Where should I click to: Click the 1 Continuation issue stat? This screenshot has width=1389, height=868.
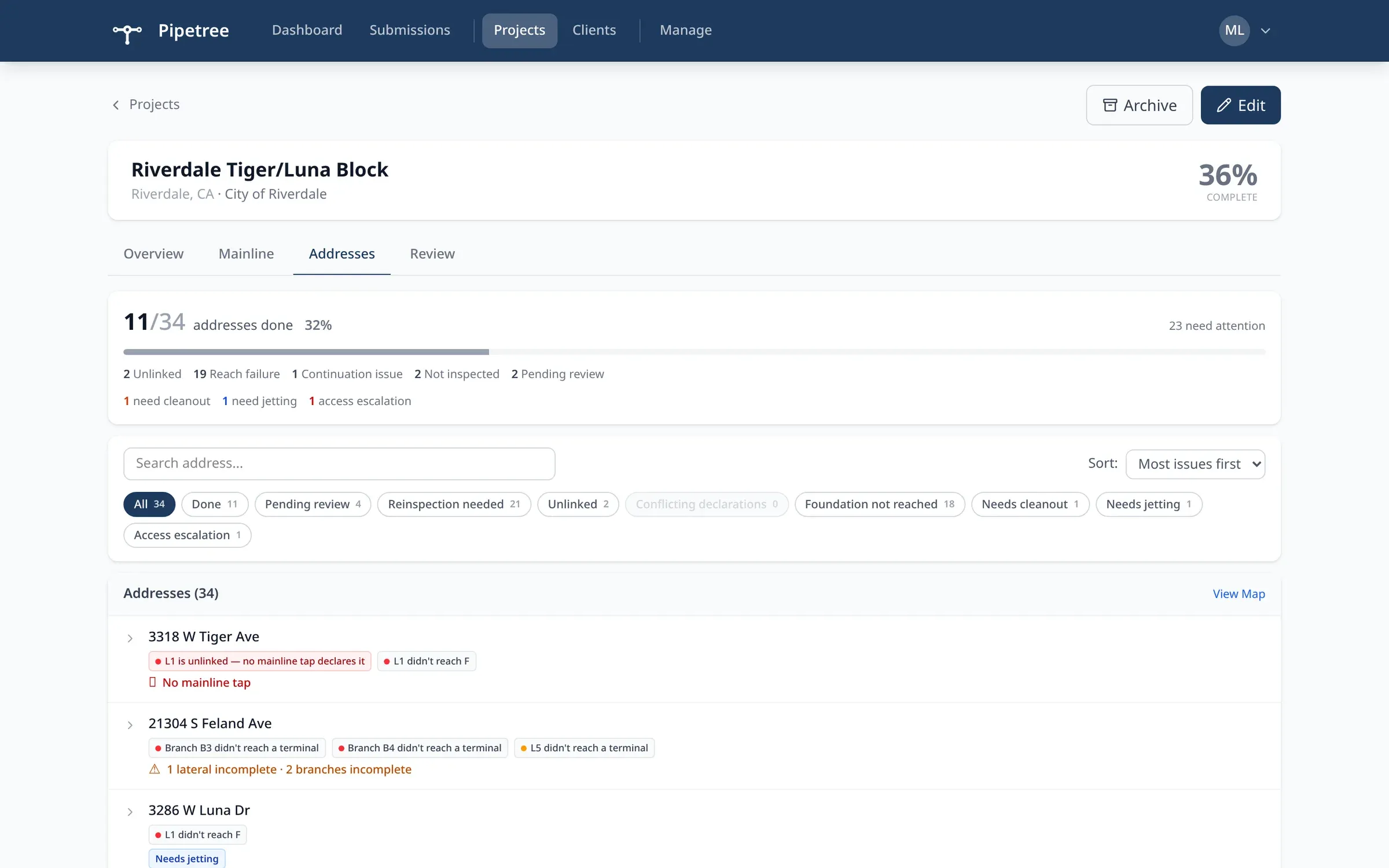tap(347, 374)
